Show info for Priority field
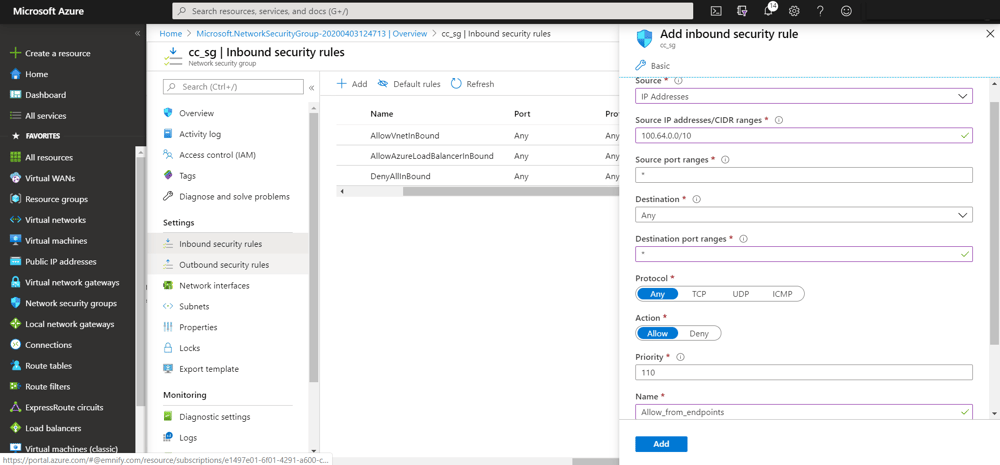This screenshot has width=1000, height=465. (680, 357)
